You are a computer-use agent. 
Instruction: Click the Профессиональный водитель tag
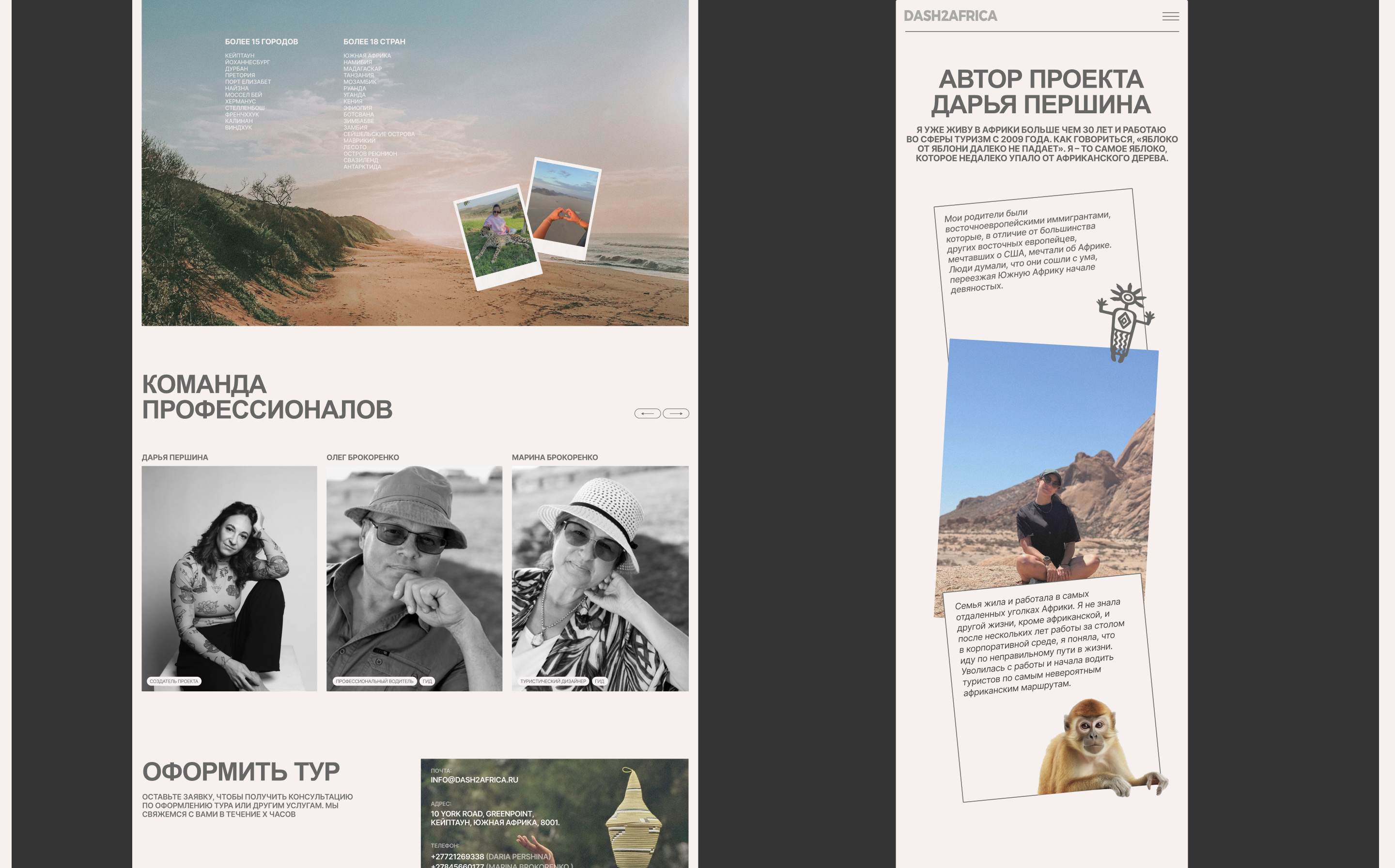pos(374,682)
